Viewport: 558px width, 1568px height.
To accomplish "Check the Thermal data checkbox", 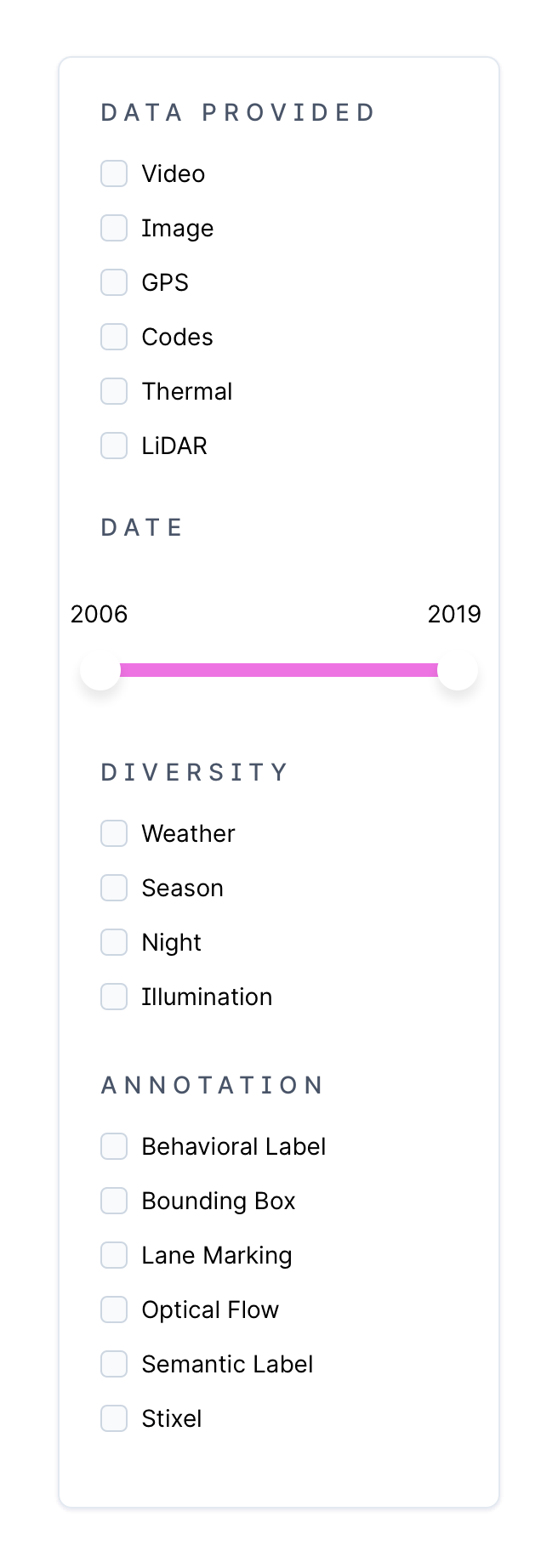I will [x=113, y=391].
